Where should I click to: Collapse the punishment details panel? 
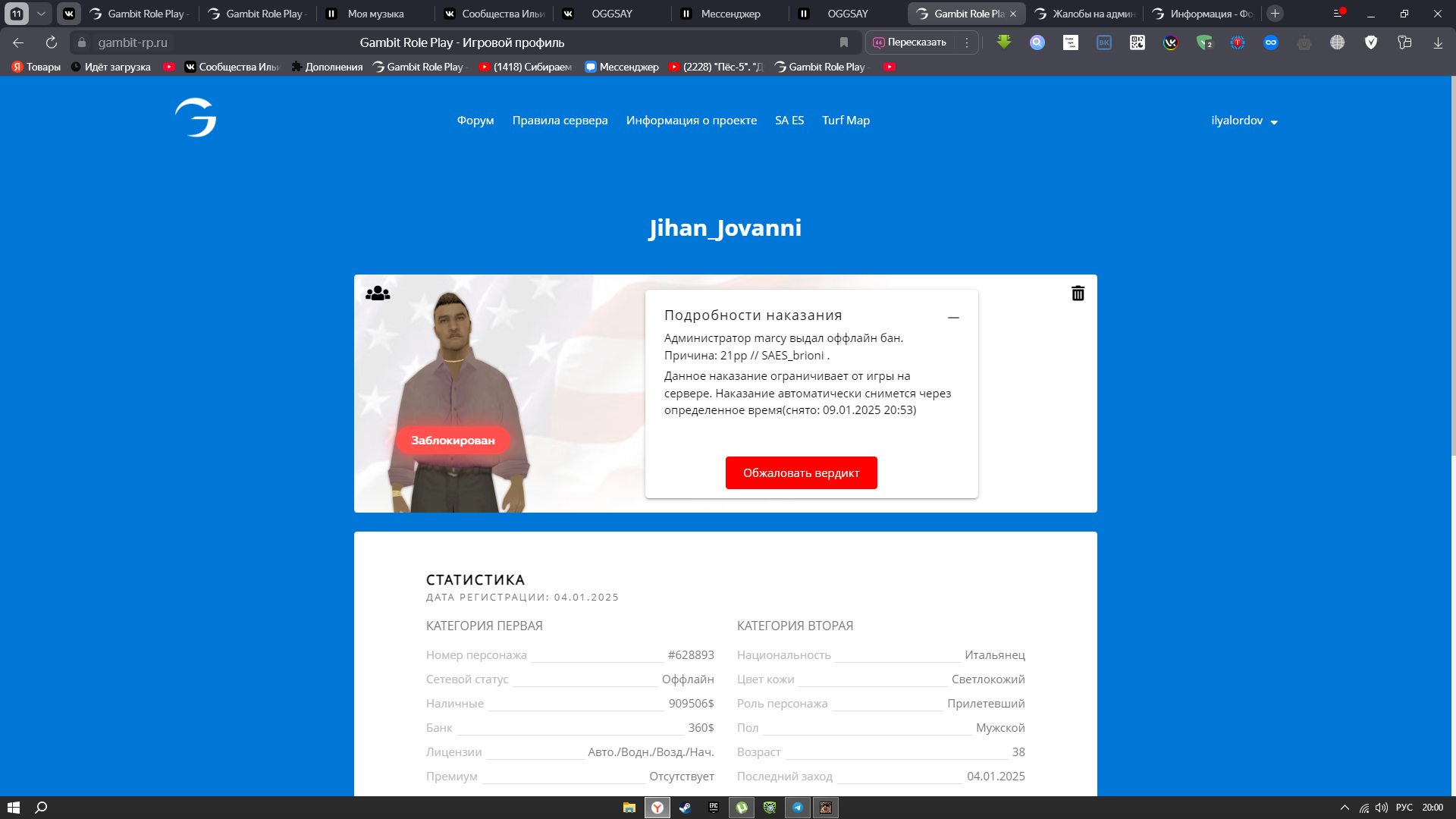click(953, 317)
